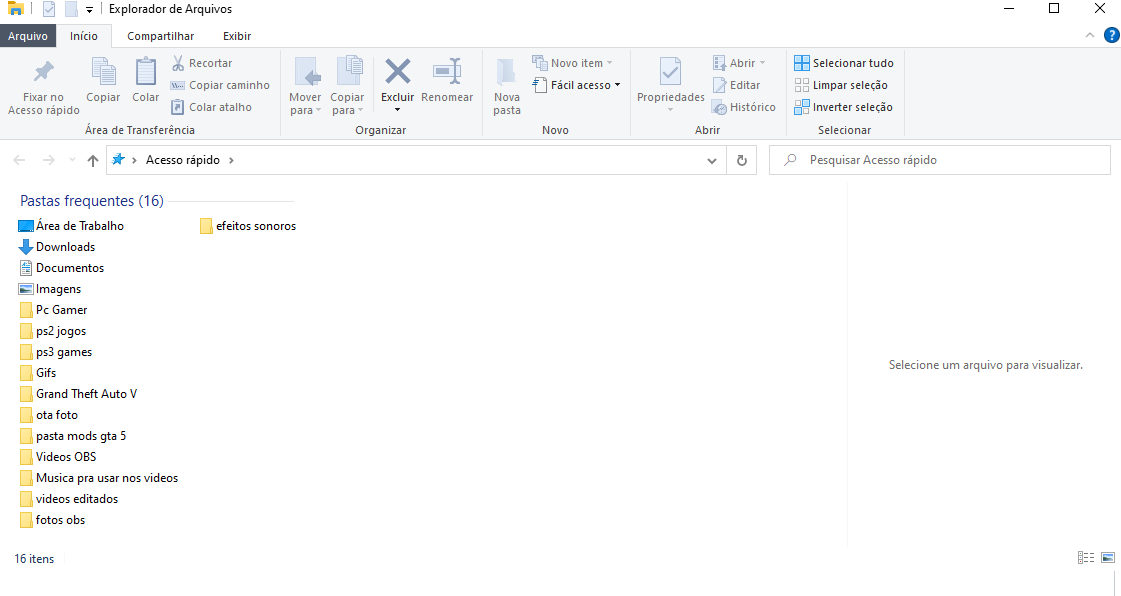Expand the chevron after Acesso rápido in the address bar
Viewport: 1121px width, 596px height.
point(231,160)
